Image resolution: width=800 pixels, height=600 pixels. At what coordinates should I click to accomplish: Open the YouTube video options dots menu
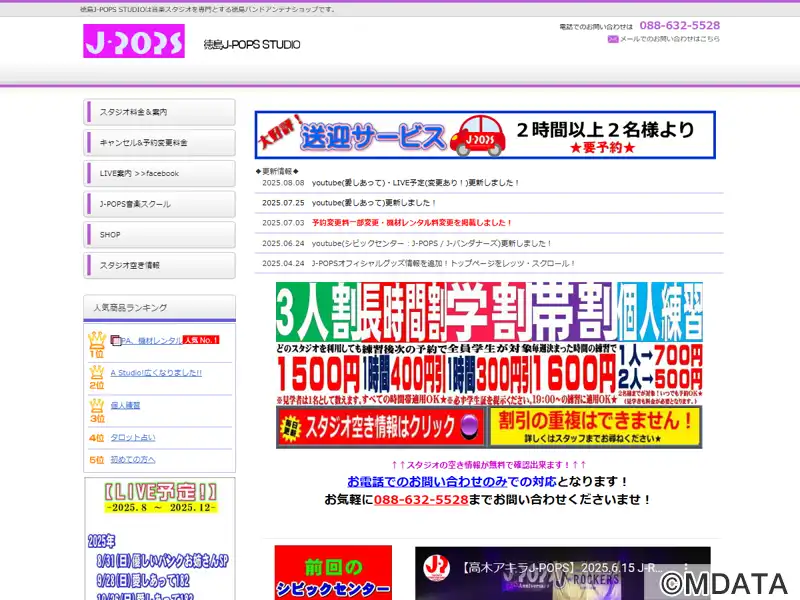(686, 567)
